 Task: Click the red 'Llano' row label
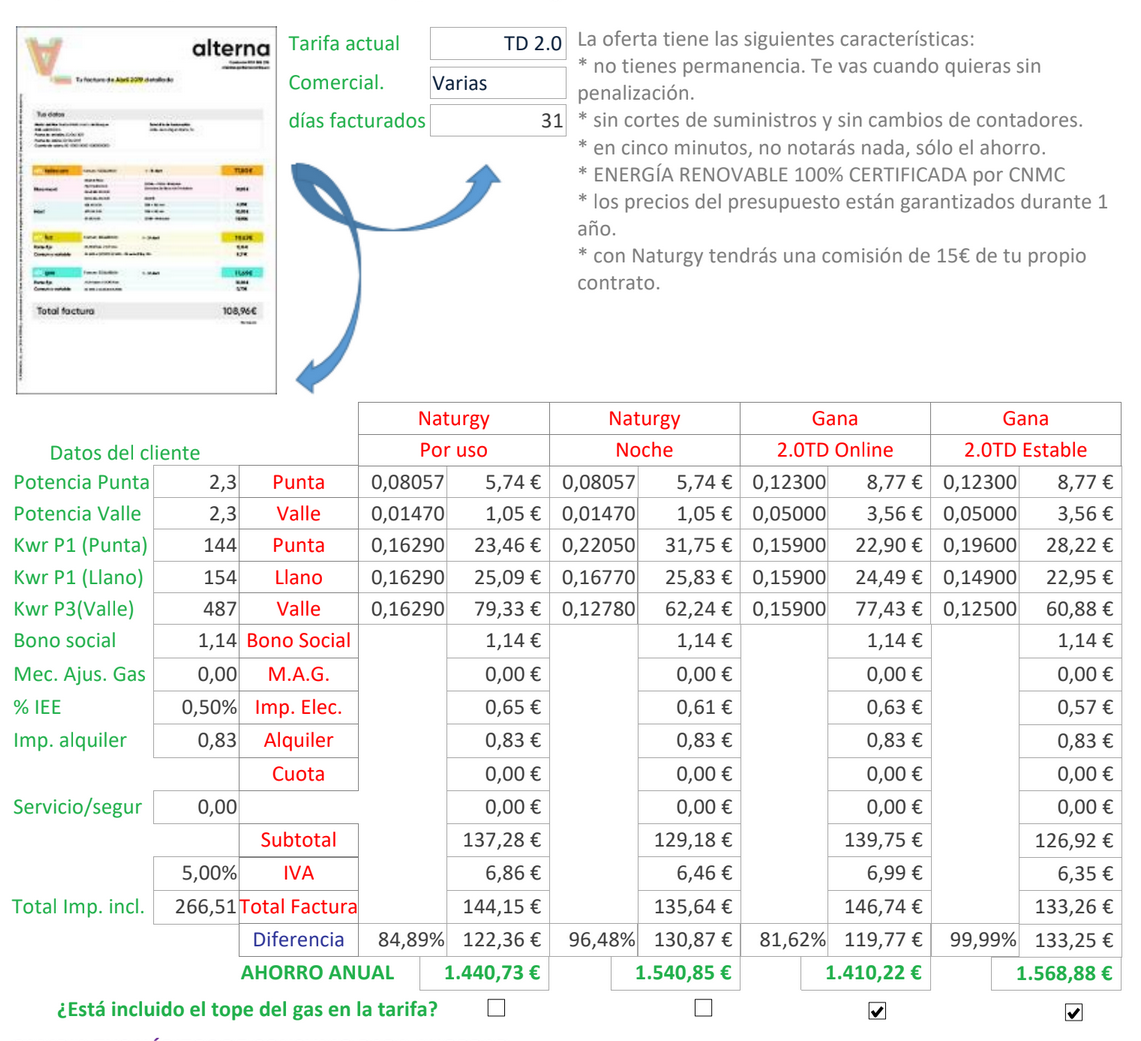click(298, 578)
